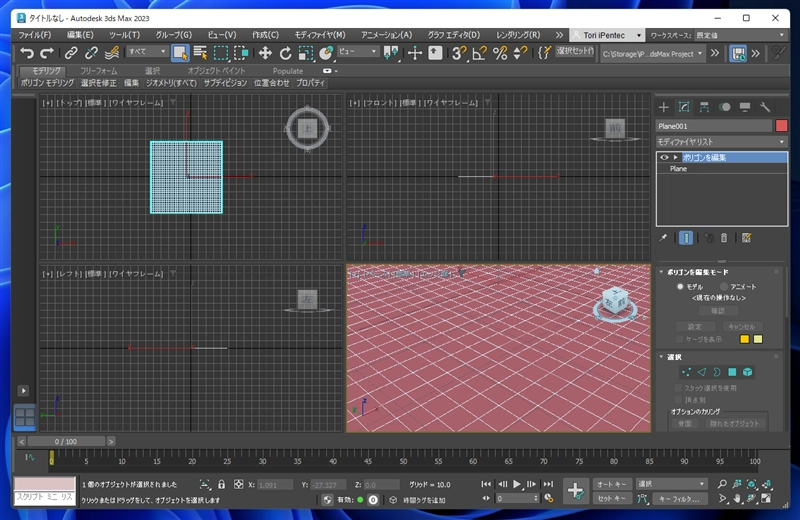Open the key mode 選択 dropdown
The width and height of the screenshot is (800, 520).
tap(671, 484)
